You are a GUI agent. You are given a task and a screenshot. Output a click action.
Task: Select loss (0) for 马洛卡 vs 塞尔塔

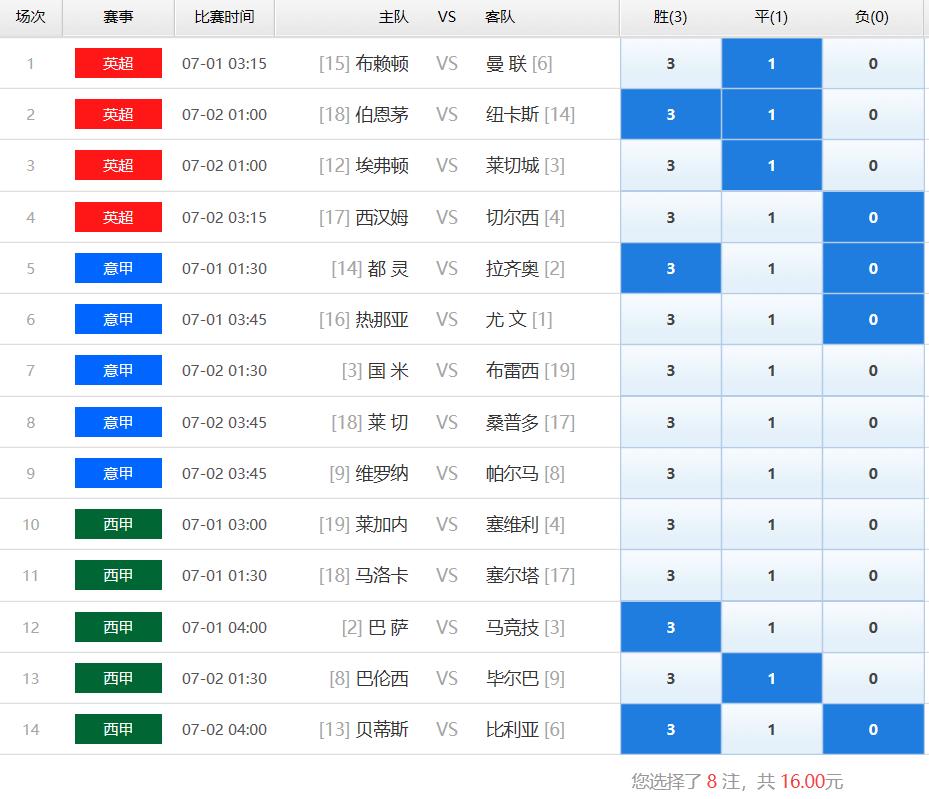tap(873, 575)
